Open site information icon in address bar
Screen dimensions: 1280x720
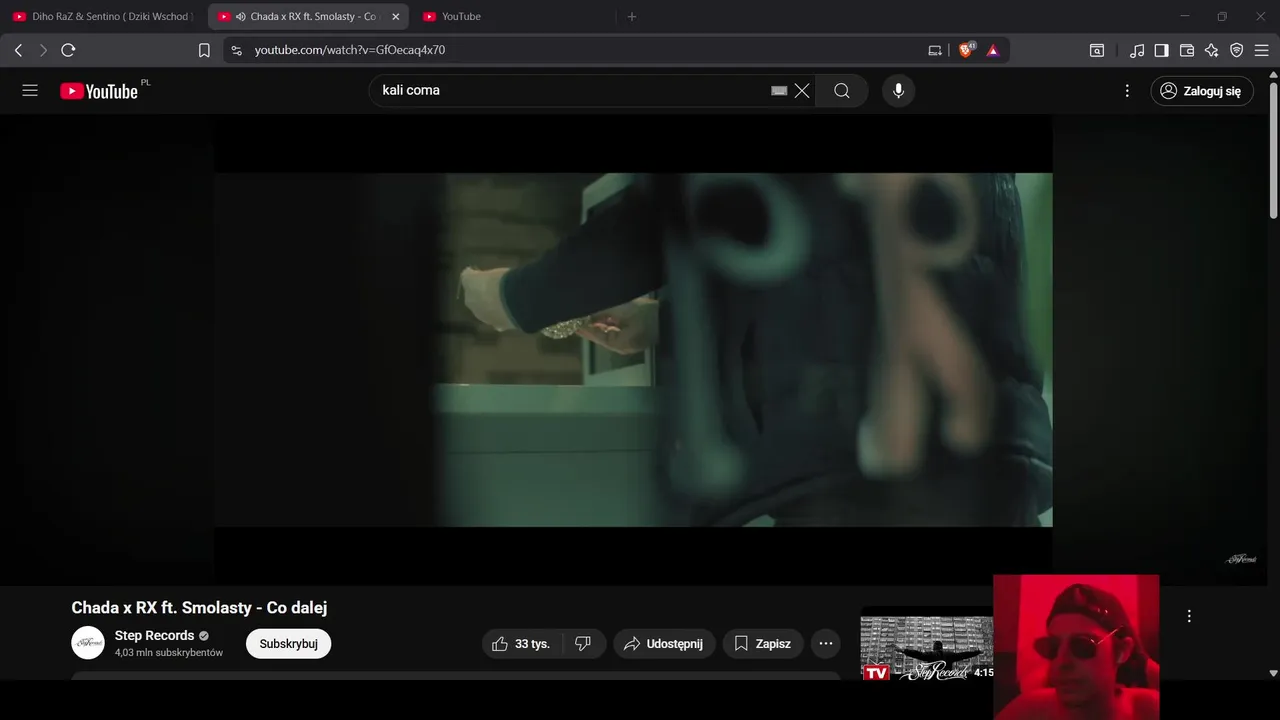236,50
